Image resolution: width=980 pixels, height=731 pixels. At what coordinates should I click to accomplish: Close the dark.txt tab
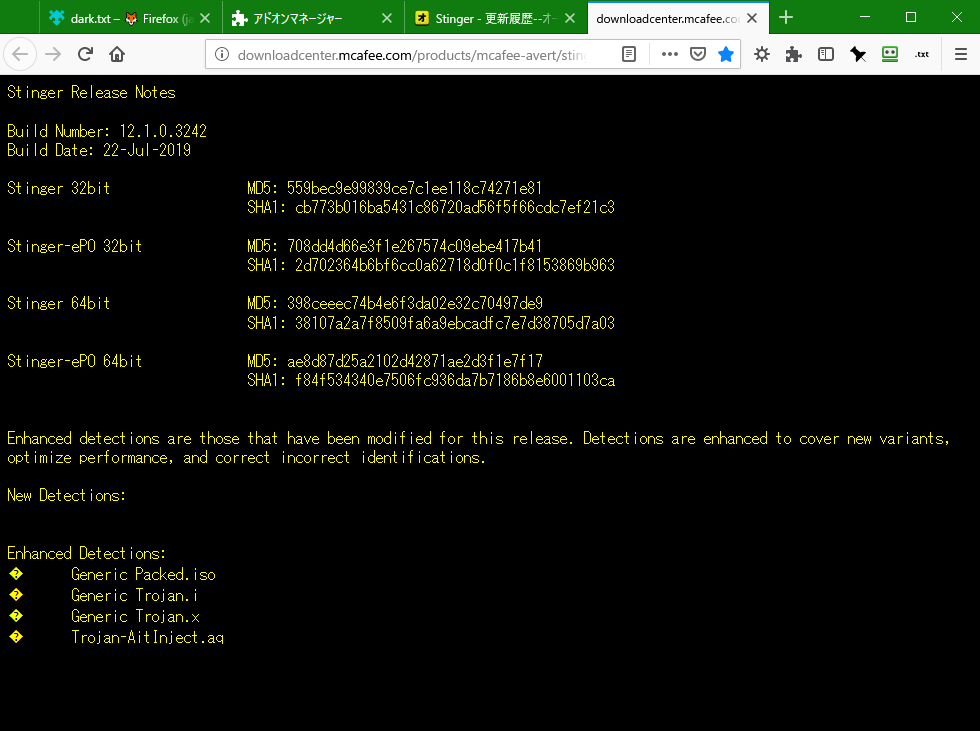(x=205, y=19)
